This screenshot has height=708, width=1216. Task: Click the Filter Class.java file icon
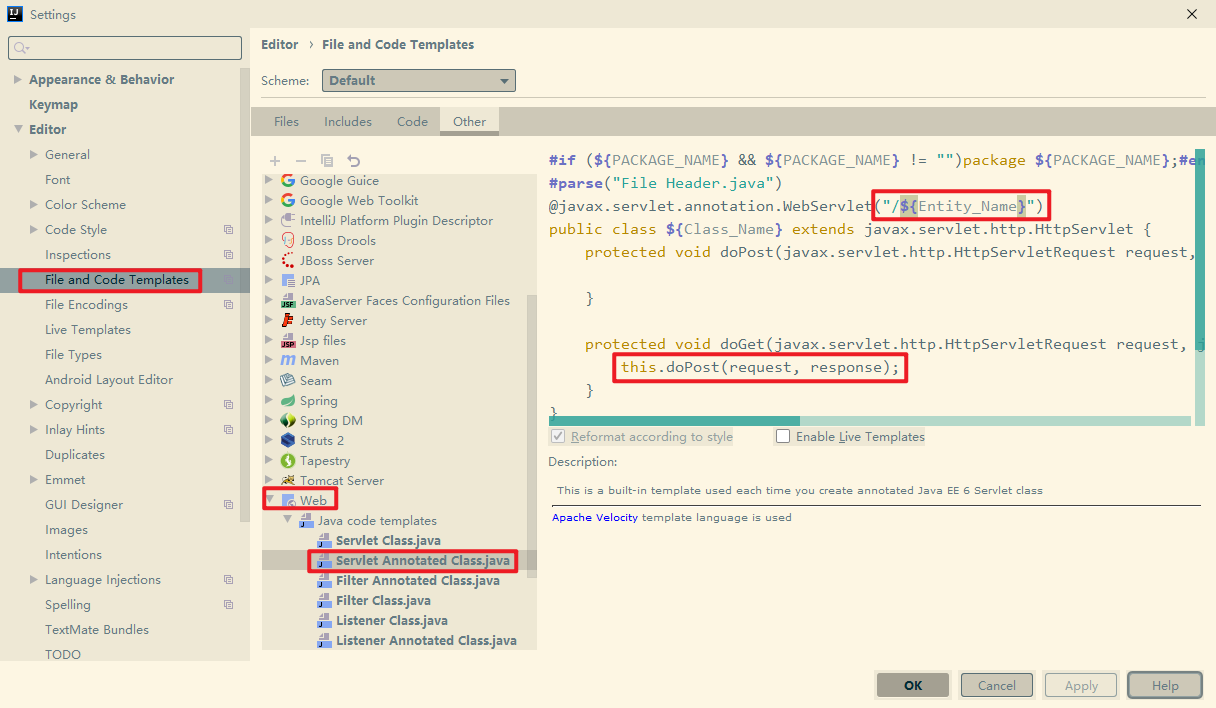point(323,601)
